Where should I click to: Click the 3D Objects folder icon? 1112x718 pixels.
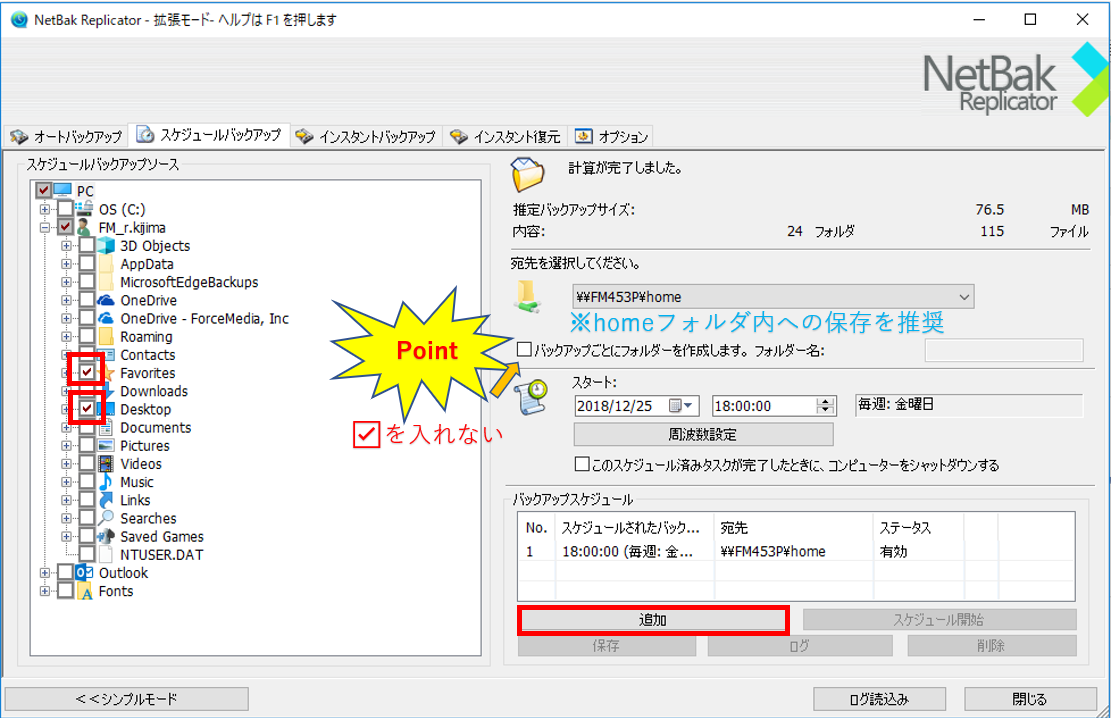[107, 246]
